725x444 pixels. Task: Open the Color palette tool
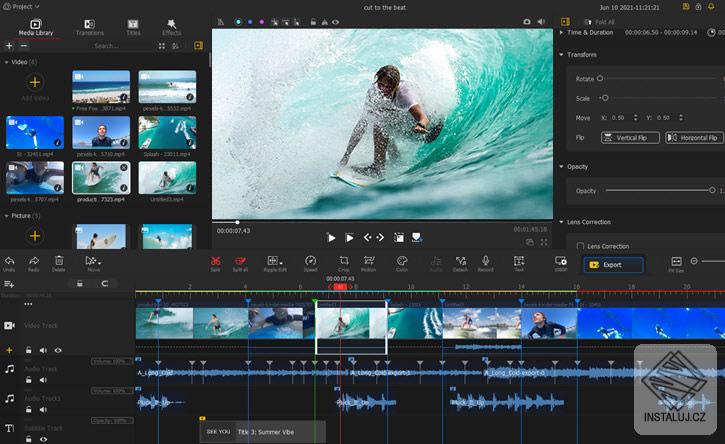[402, 261]
